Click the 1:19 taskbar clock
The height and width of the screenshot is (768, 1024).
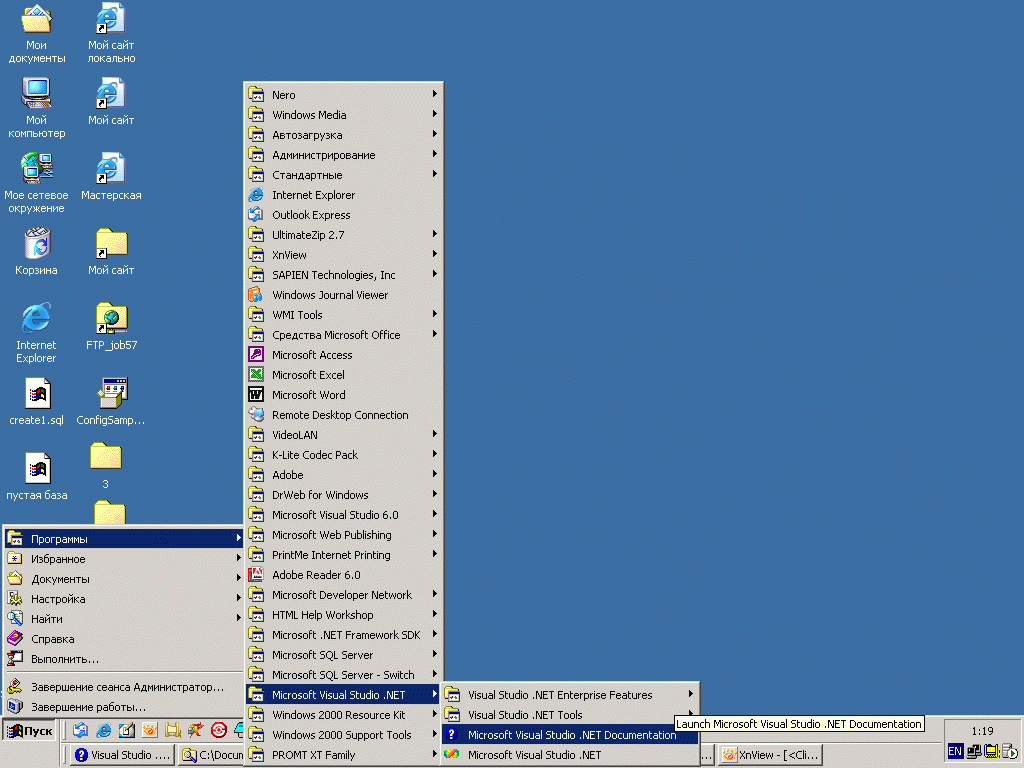982,731
